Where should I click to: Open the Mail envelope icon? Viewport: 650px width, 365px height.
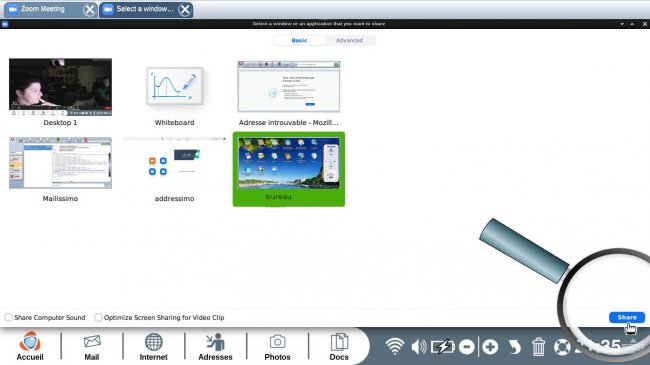click(92, 346)
